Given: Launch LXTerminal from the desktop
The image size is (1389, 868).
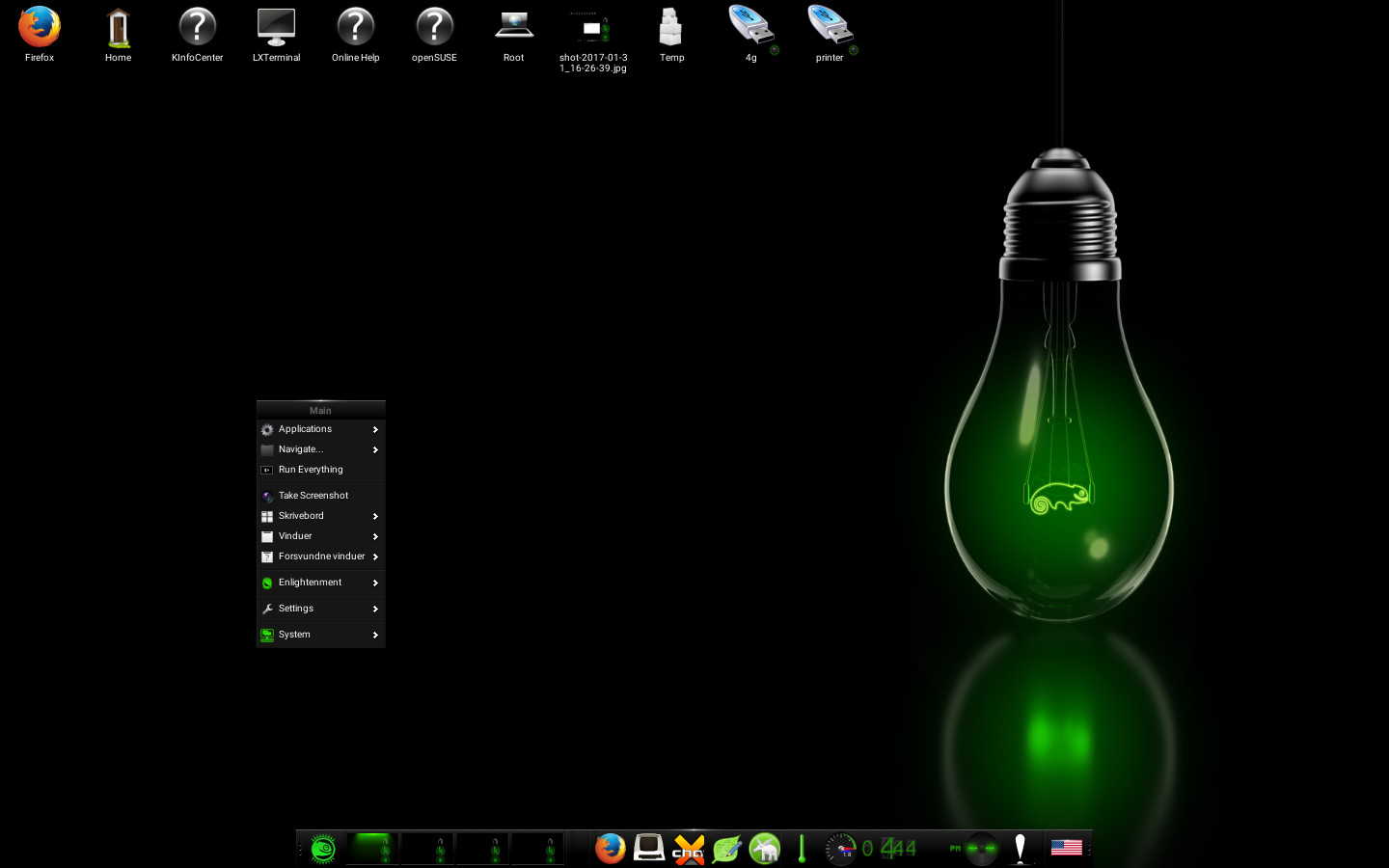Looking at the screenshot, I should [276, 28].
